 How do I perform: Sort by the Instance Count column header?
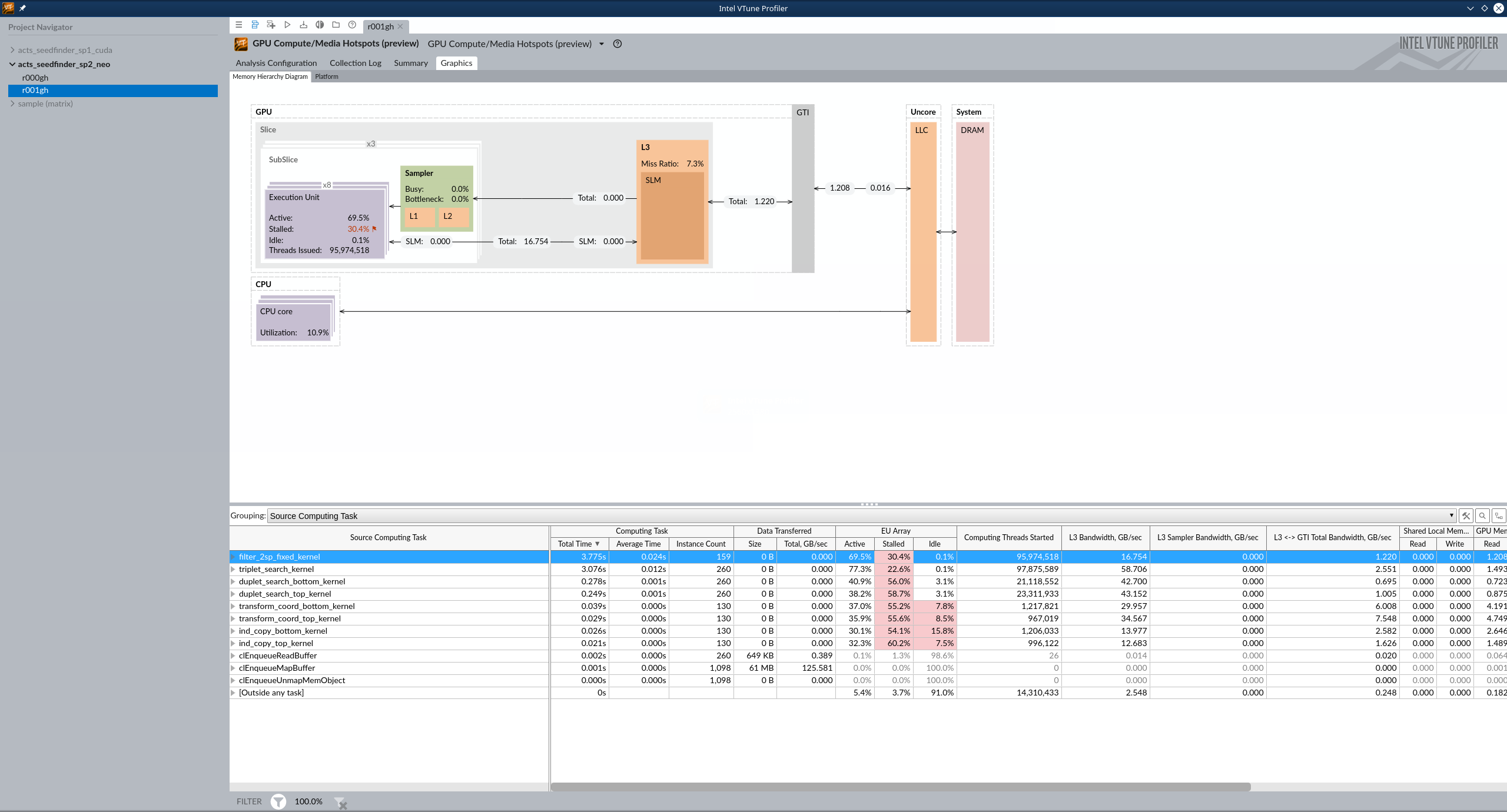point(701,544)
